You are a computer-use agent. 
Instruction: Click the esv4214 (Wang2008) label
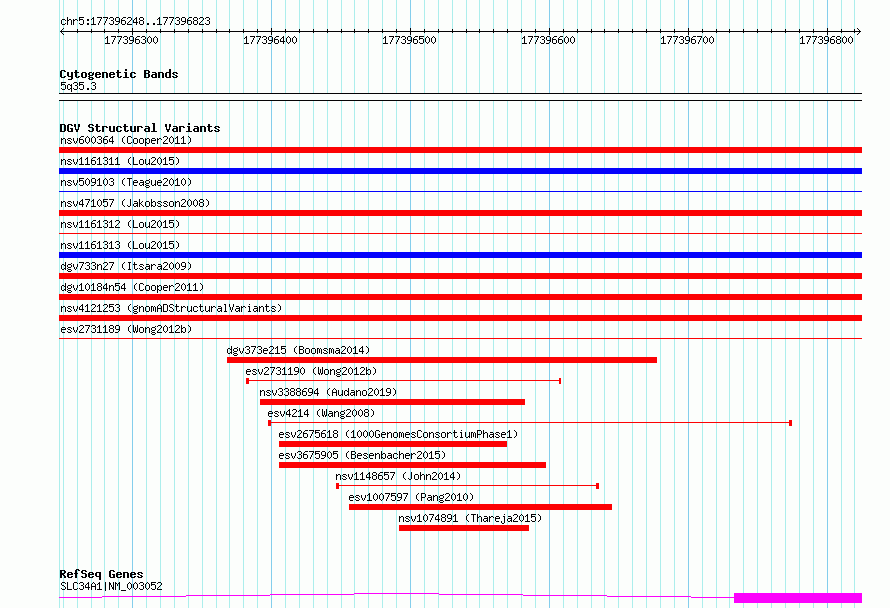coord(321,413)
